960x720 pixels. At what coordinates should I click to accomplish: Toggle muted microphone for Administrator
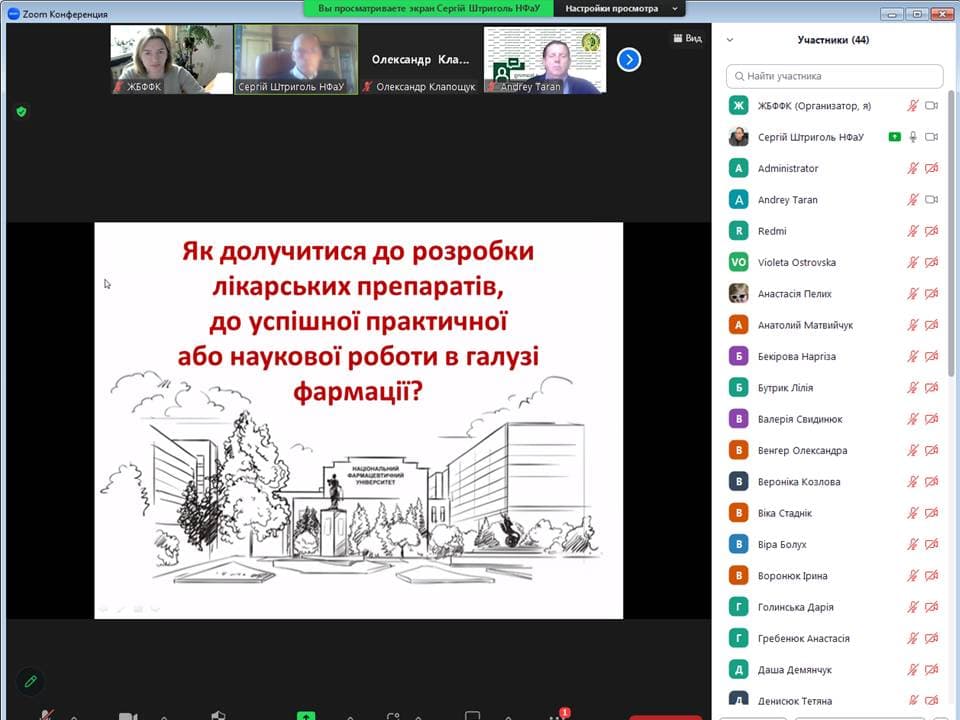pos(913,168)
